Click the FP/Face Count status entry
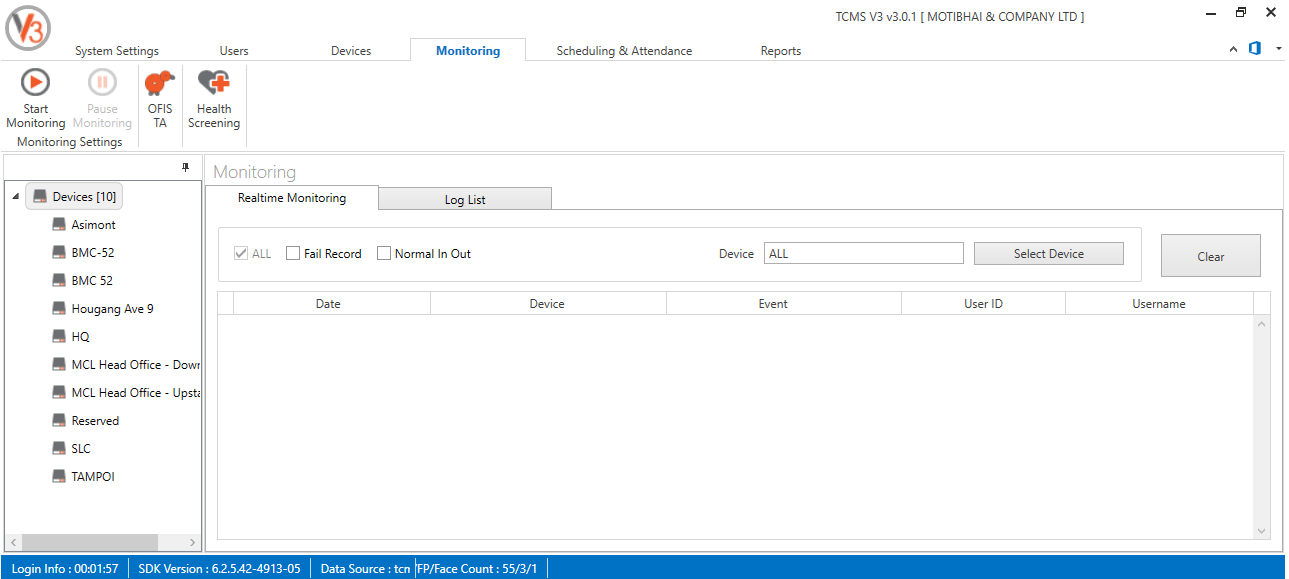 coord(477,569)
